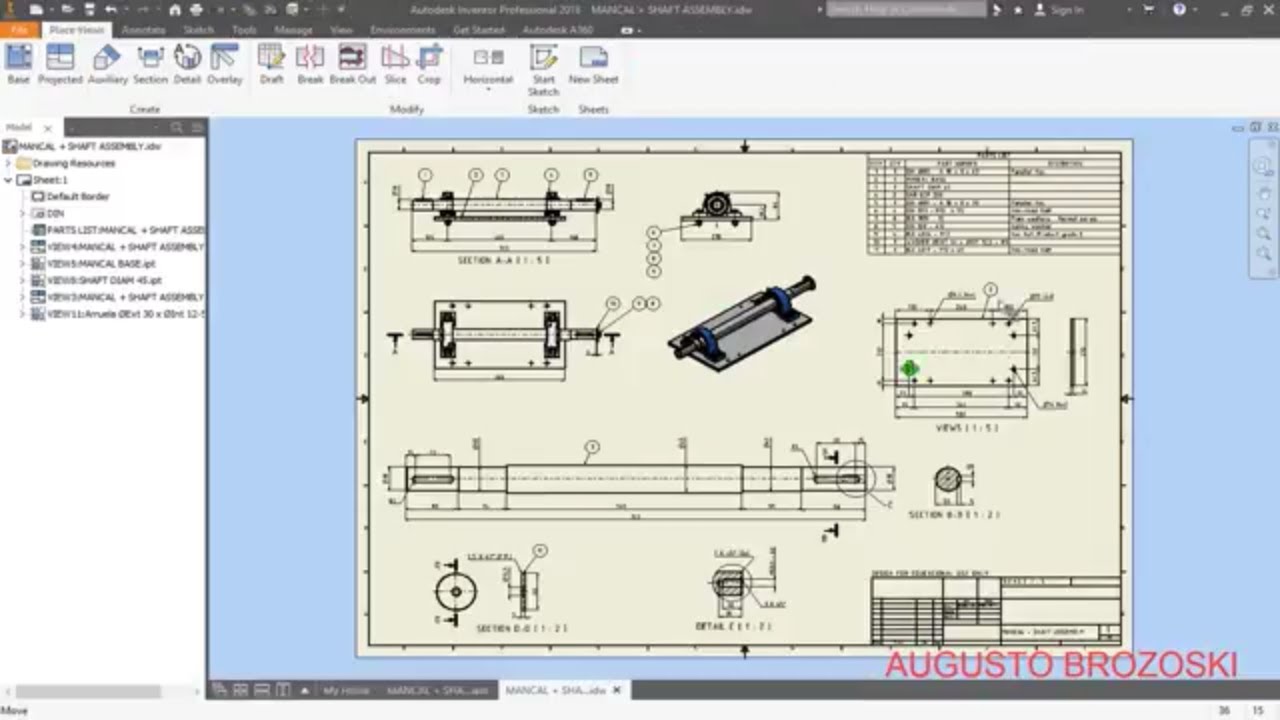Switch to the Manage ribbon tab

coord(293,30)
